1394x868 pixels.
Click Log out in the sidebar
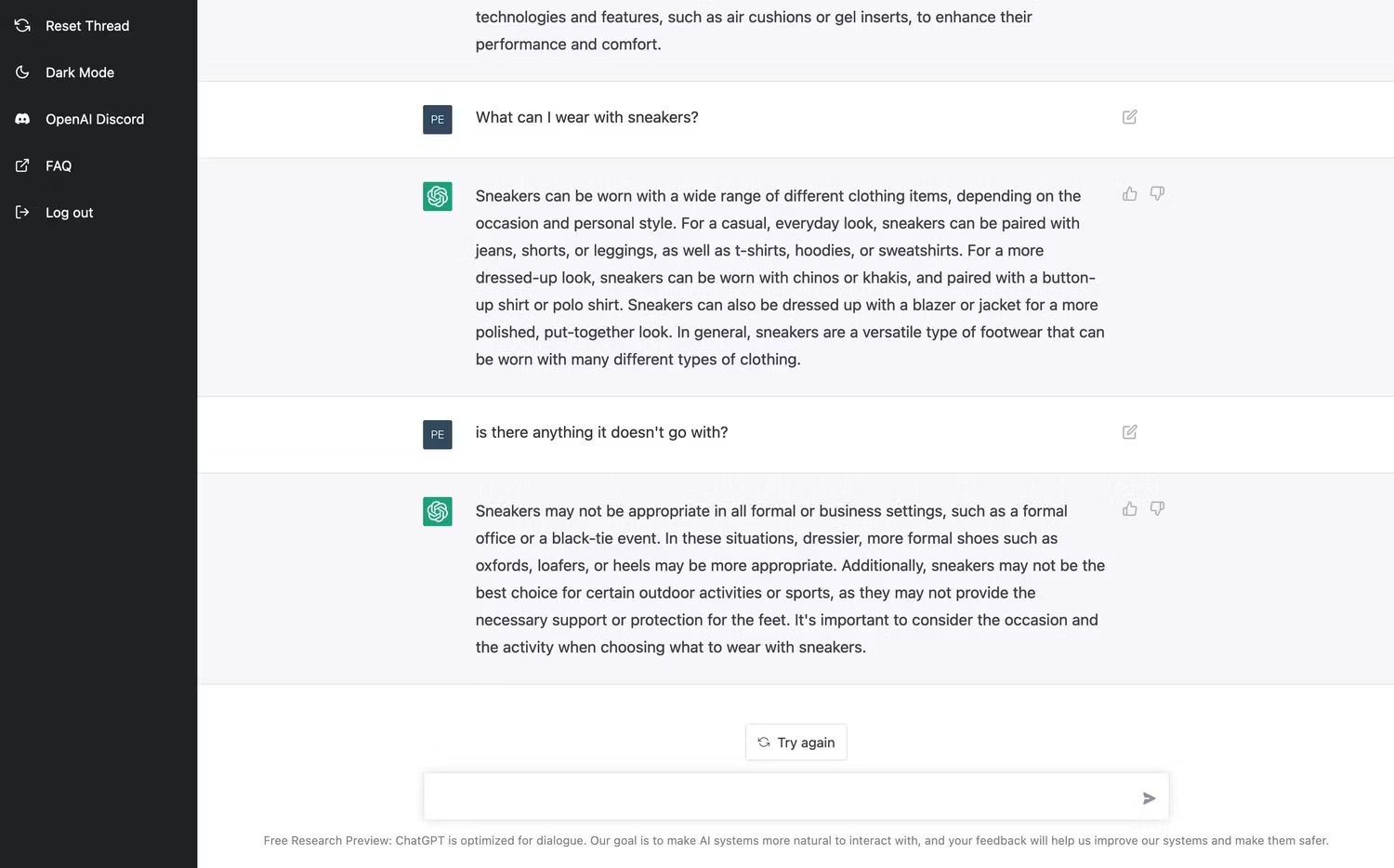(x=69, y=212)
